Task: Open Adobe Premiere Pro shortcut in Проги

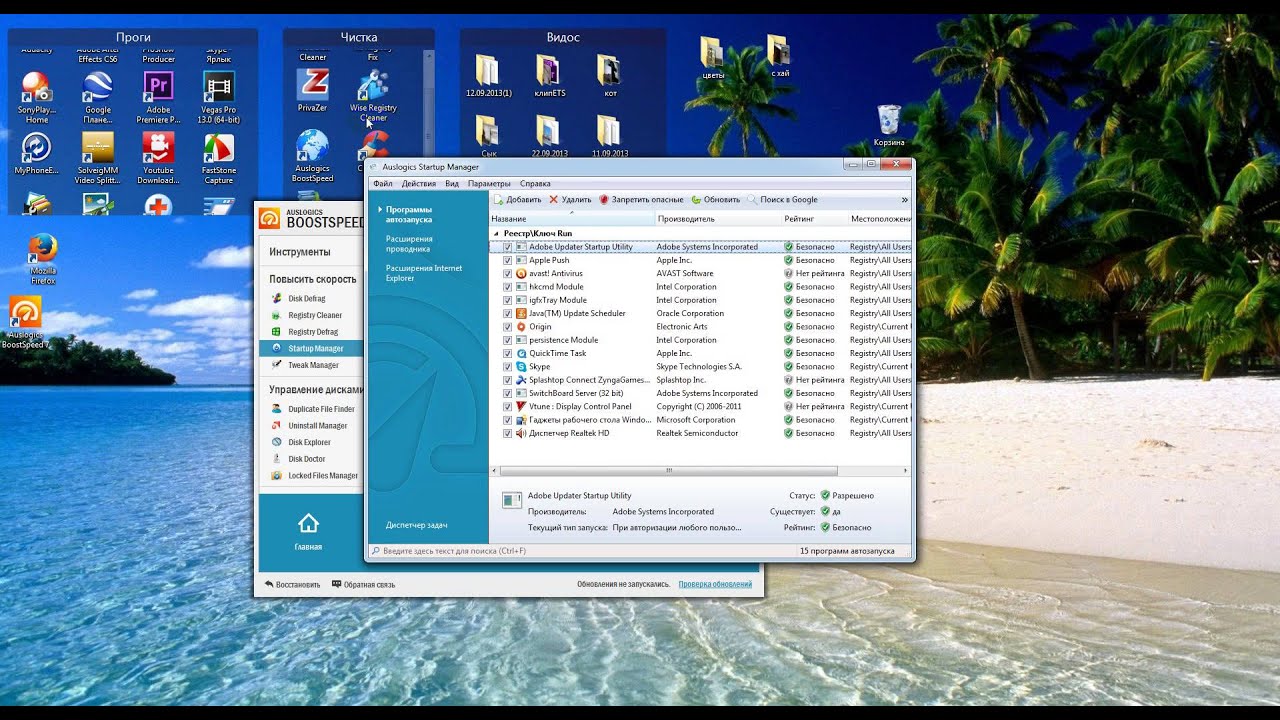Action: [x=158, y=98]
